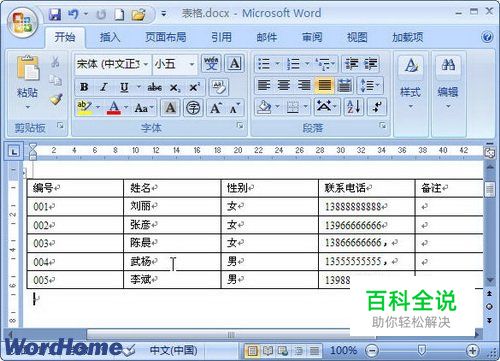
Task: Switch to the 页面布局 tab
Action: (166, 37)
